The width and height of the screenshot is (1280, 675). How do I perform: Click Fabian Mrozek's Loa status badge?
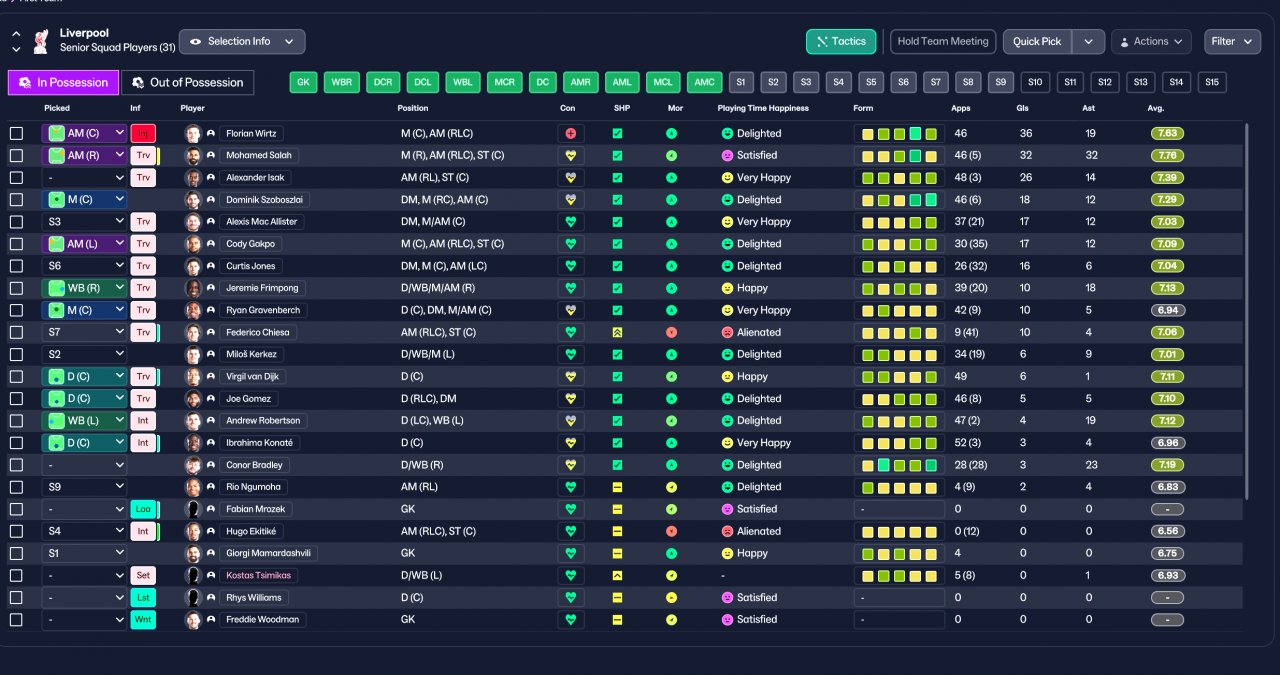[143, 509]
